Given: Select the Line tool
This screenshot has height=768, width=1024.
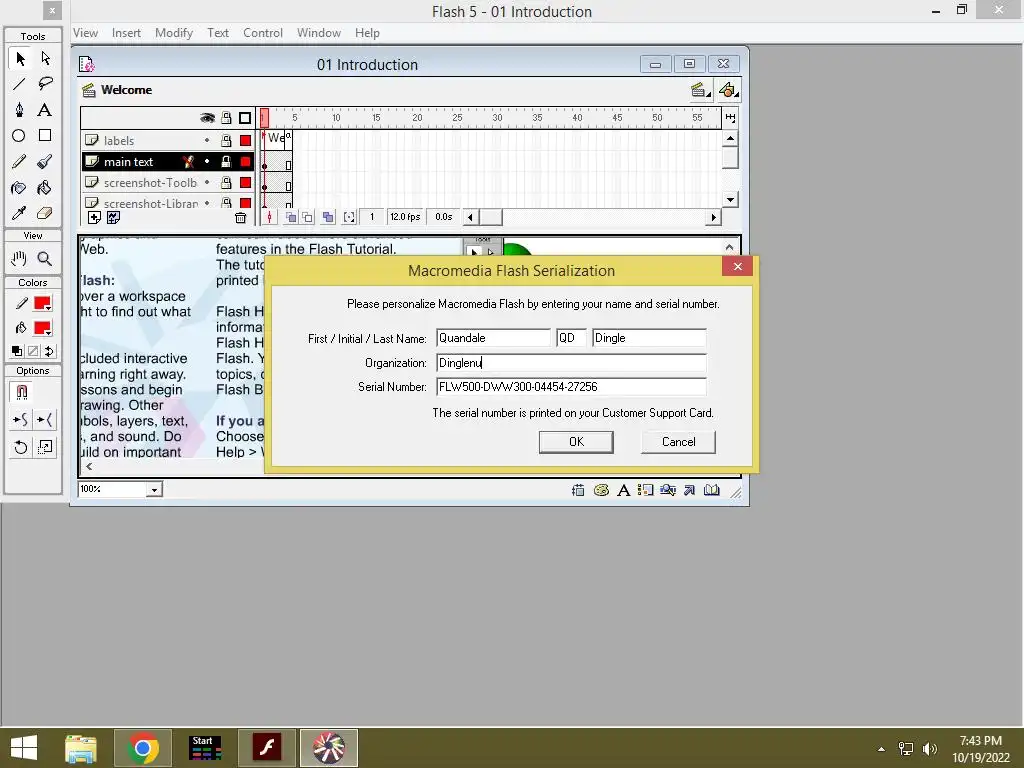Looking at the screenshot, I should click(x=20, y=84).
